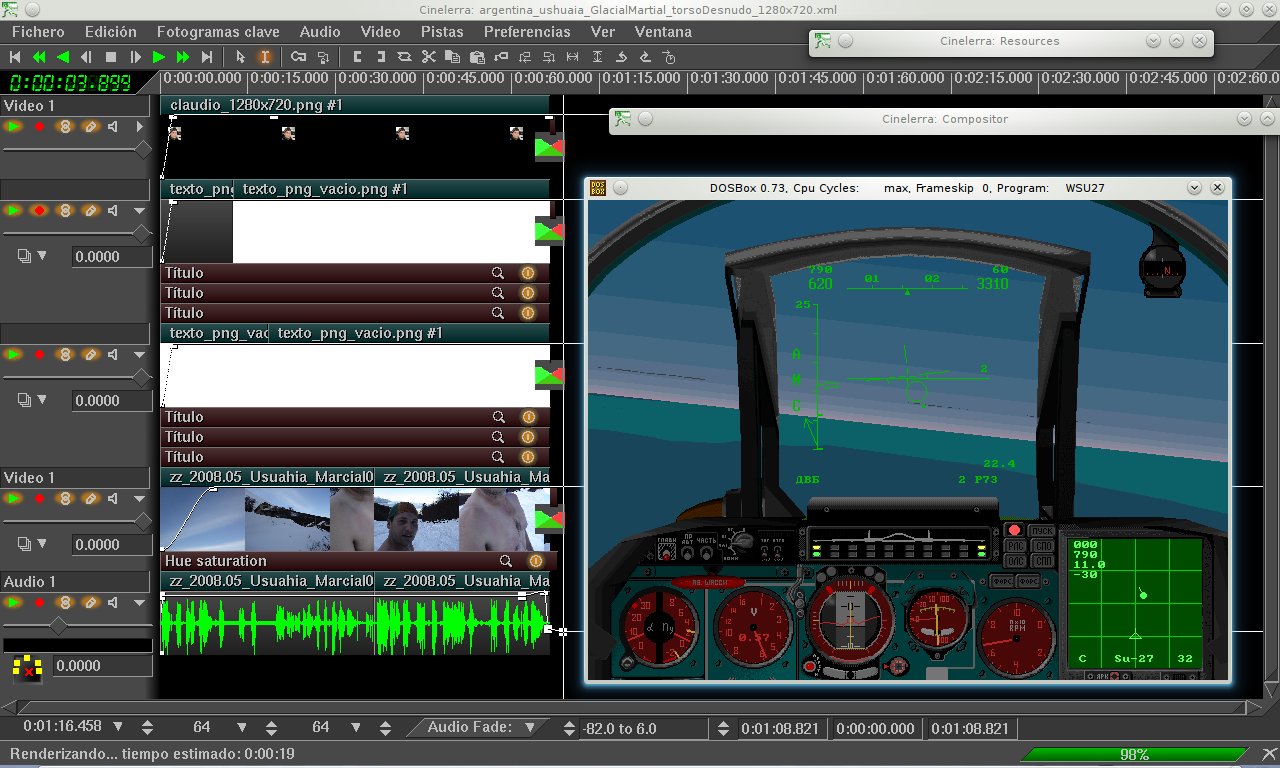Click the Audio 1 pan or balance slider
The width and height of the screenshot is (1280, 768).
[77, 626]
